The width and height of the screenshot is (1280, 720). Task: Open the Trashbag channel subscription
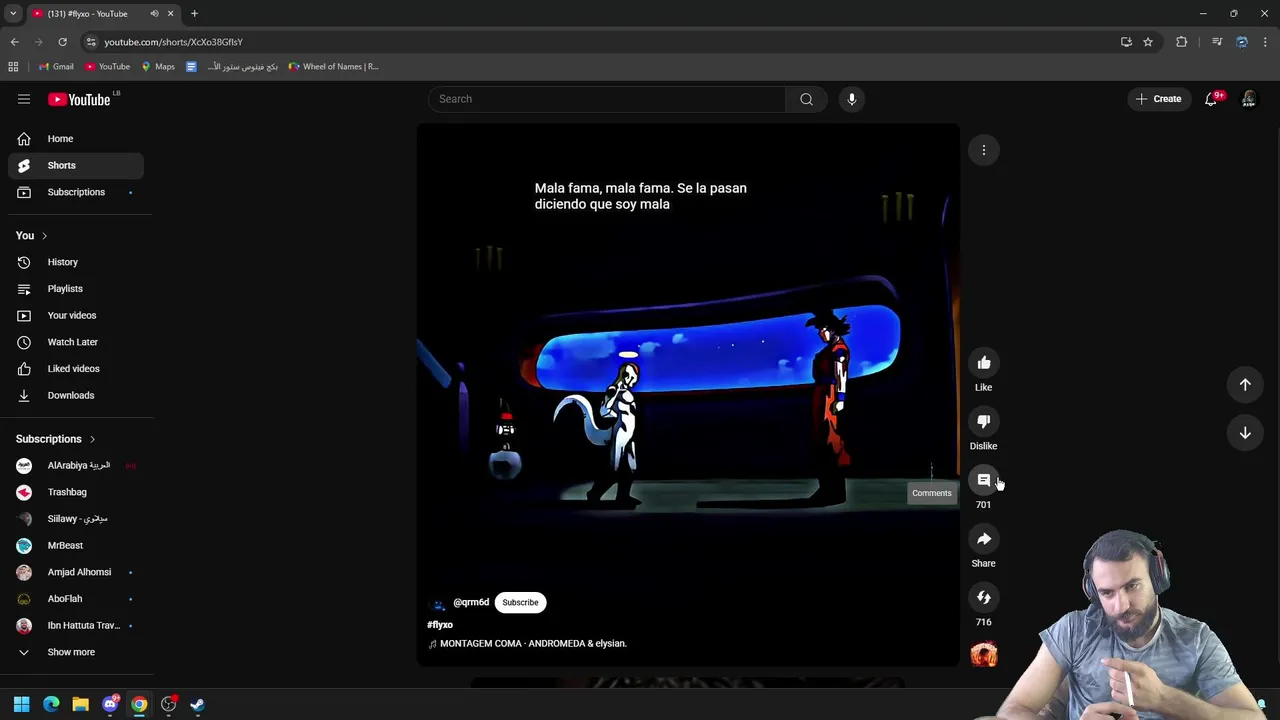pos(76,492)
